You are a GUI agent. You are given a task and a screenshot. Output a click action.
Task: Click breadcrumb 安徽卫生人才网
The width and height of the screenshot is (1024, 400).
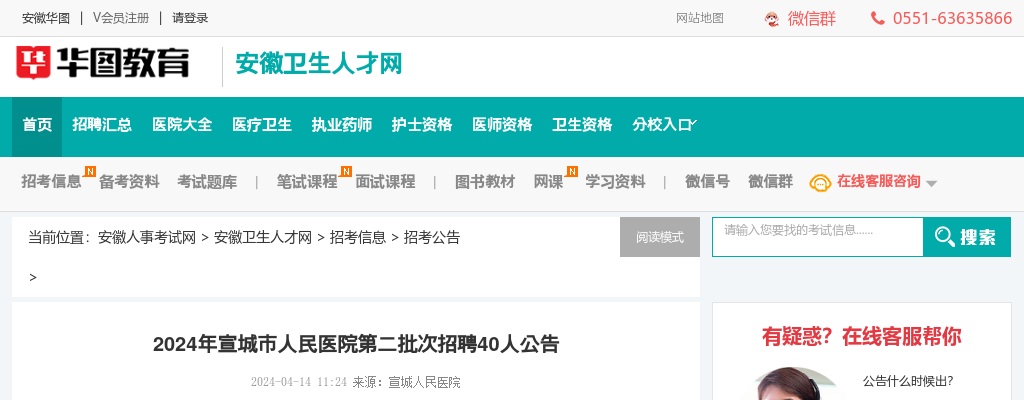pyautogui.click(x=263, y=237)
